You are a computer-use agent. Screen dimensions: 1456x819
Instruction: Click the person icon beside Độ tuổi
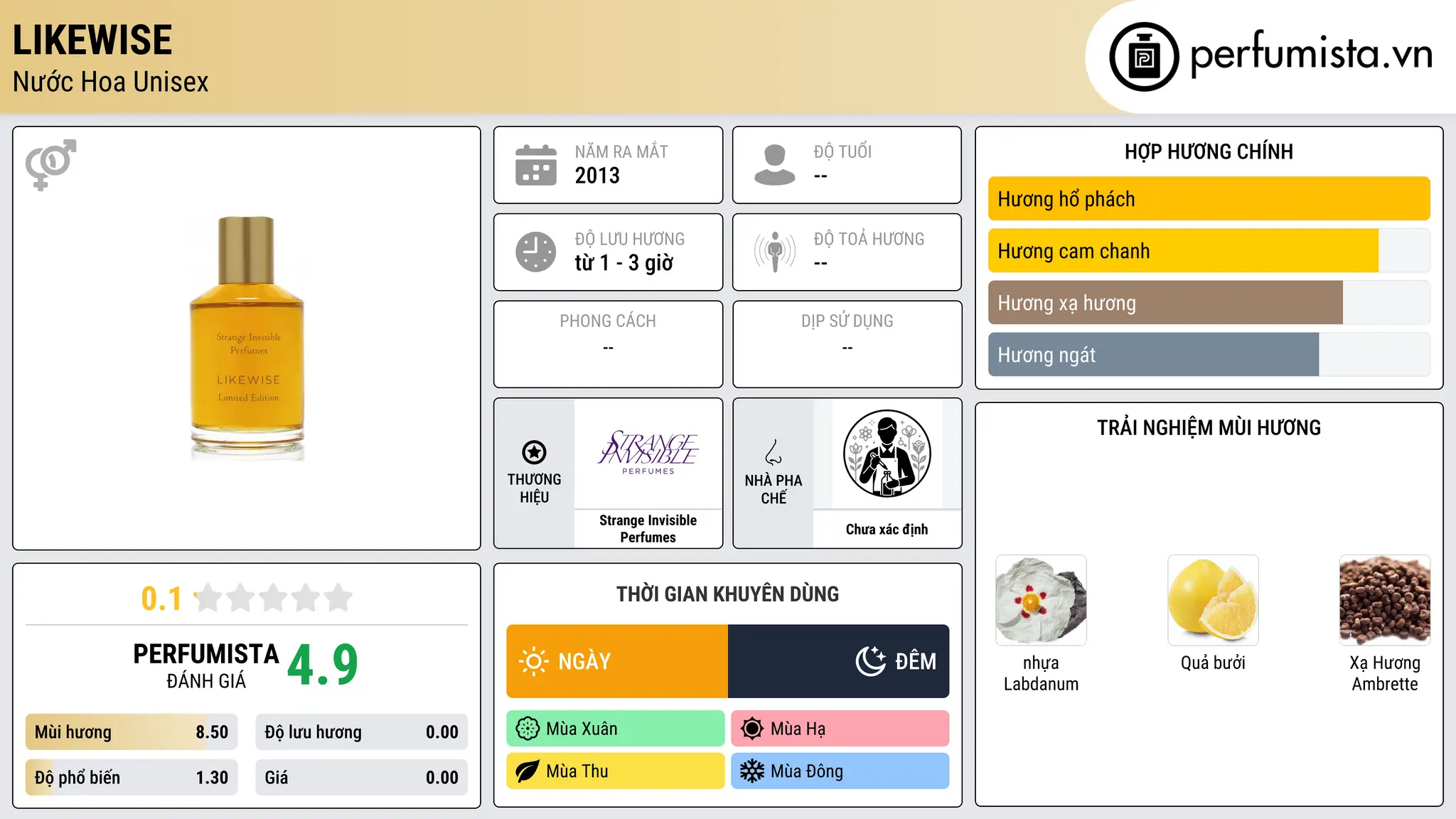point(775,165)
